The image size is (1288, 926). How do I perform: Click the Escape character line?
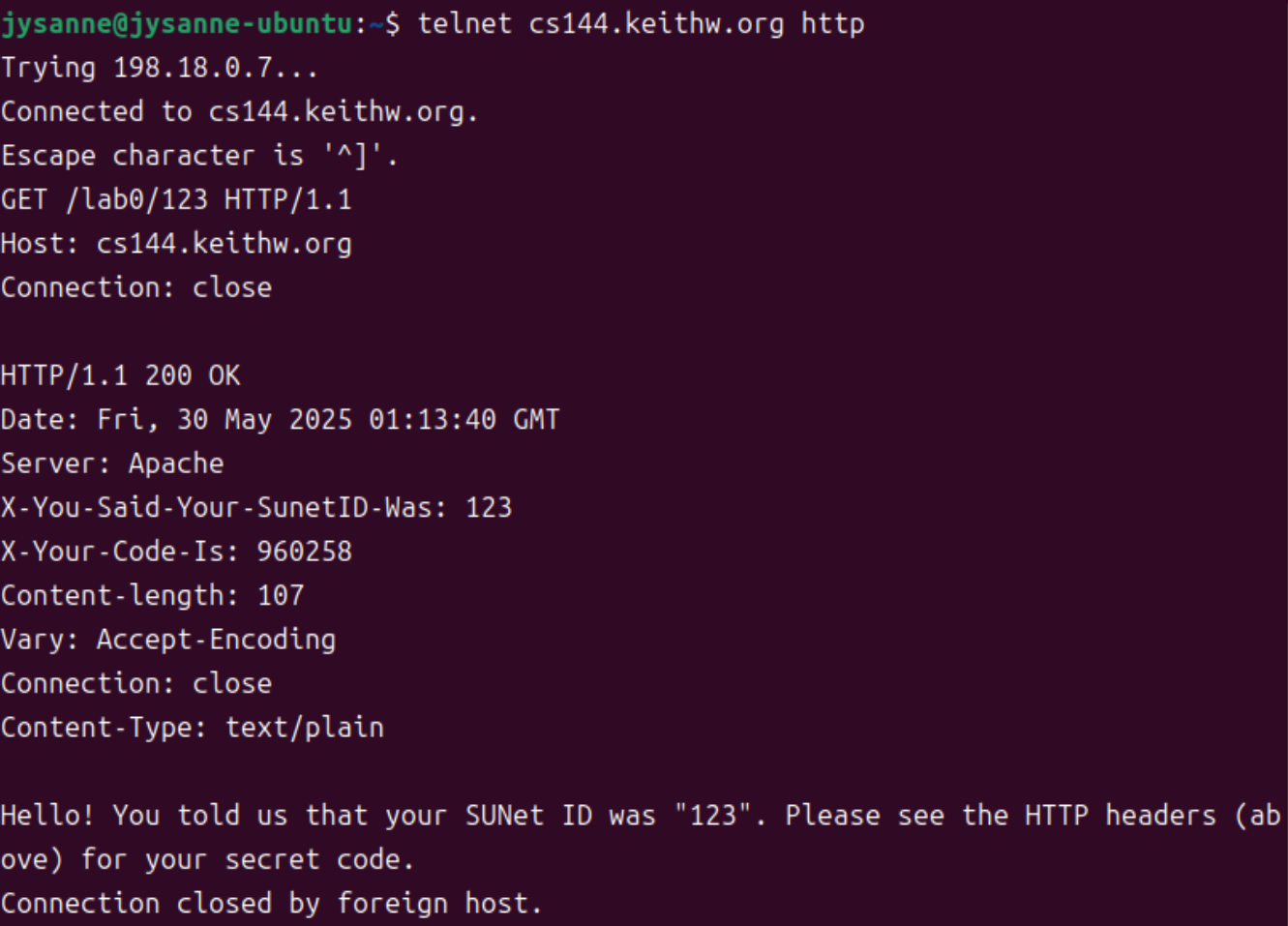click(199, 155)
